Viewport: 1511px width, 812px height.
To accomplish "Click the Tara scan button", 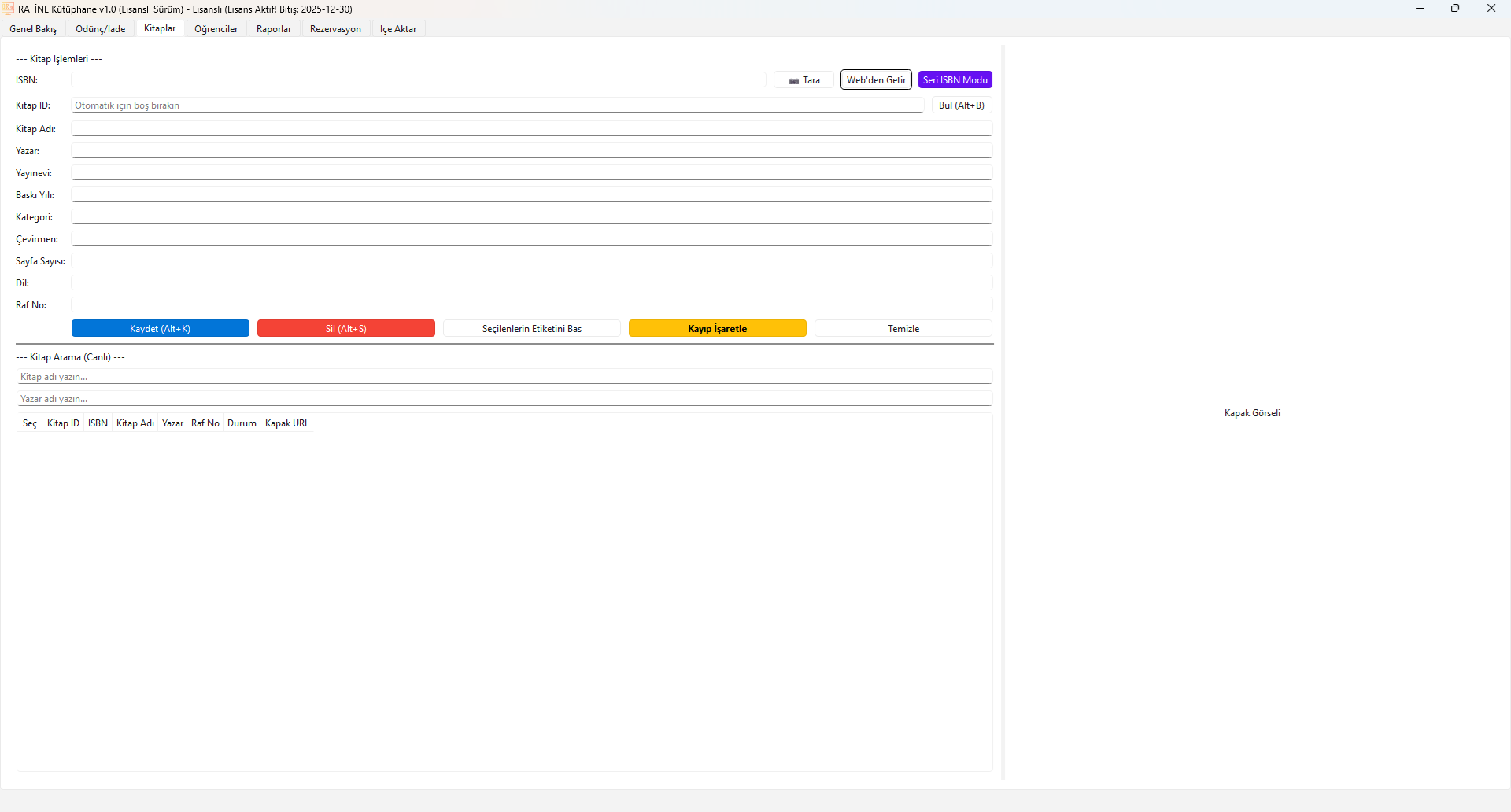I will pos(804,80).
